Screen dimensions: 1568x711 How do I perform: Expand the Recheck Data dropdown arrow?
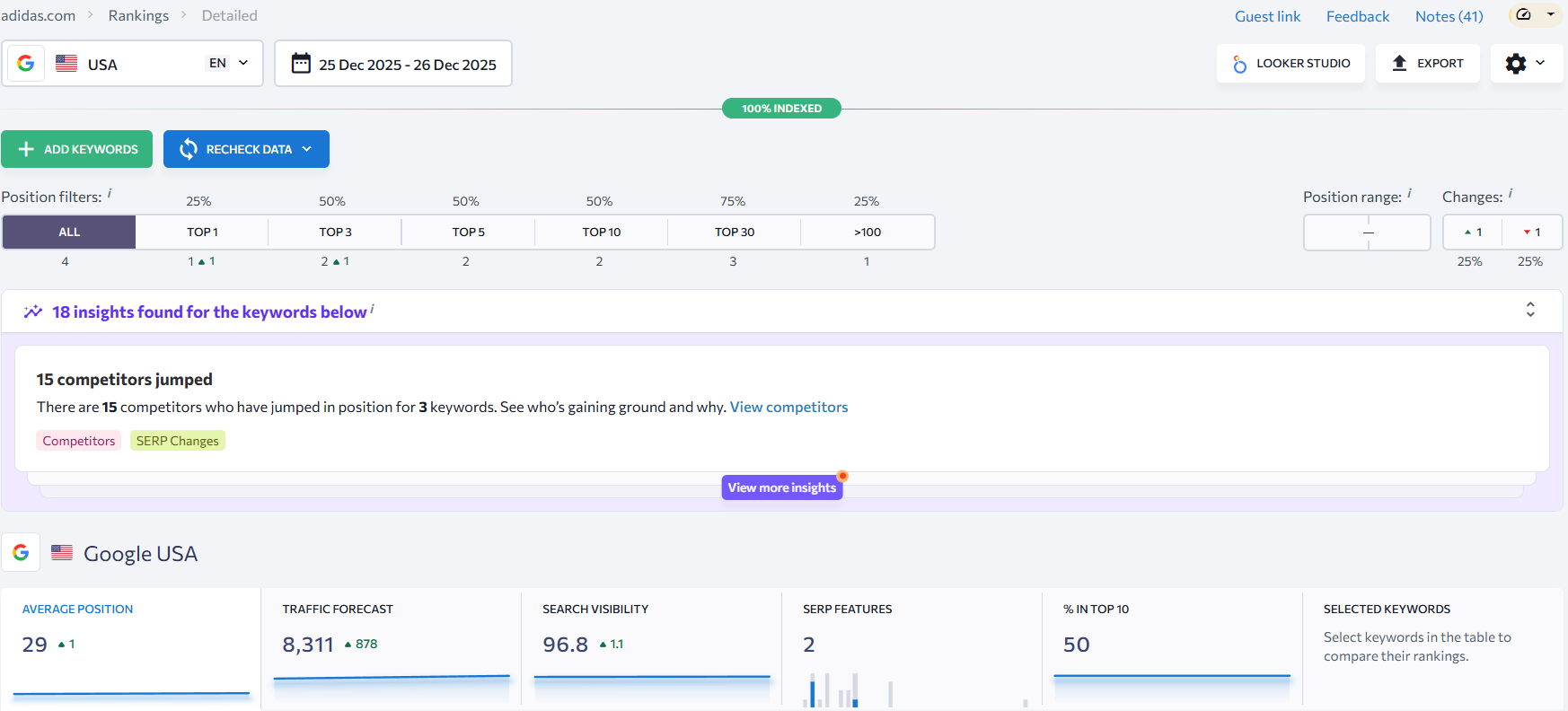click(307, 149)
